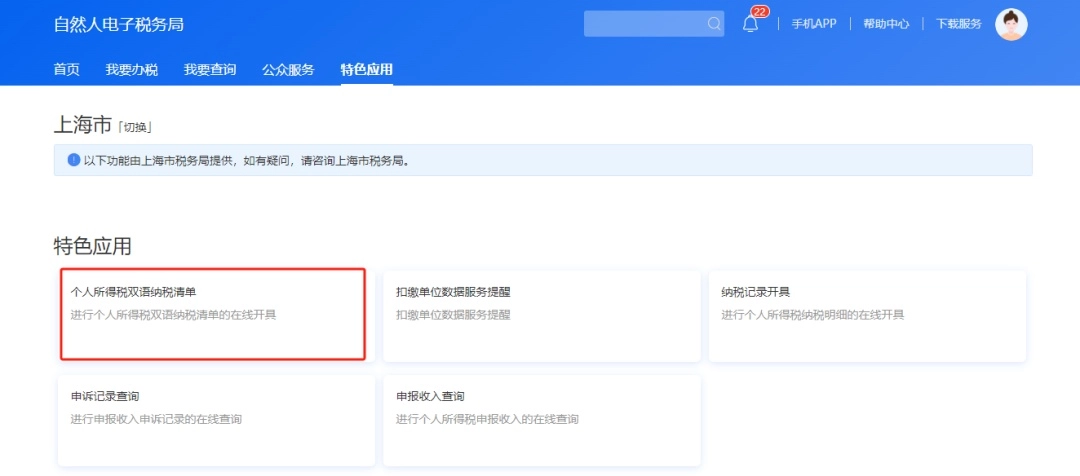The width and height of the screenshot is (1080, 476).
Task: Select the 特色应用 tab
Action: click(x=366, y=70)
